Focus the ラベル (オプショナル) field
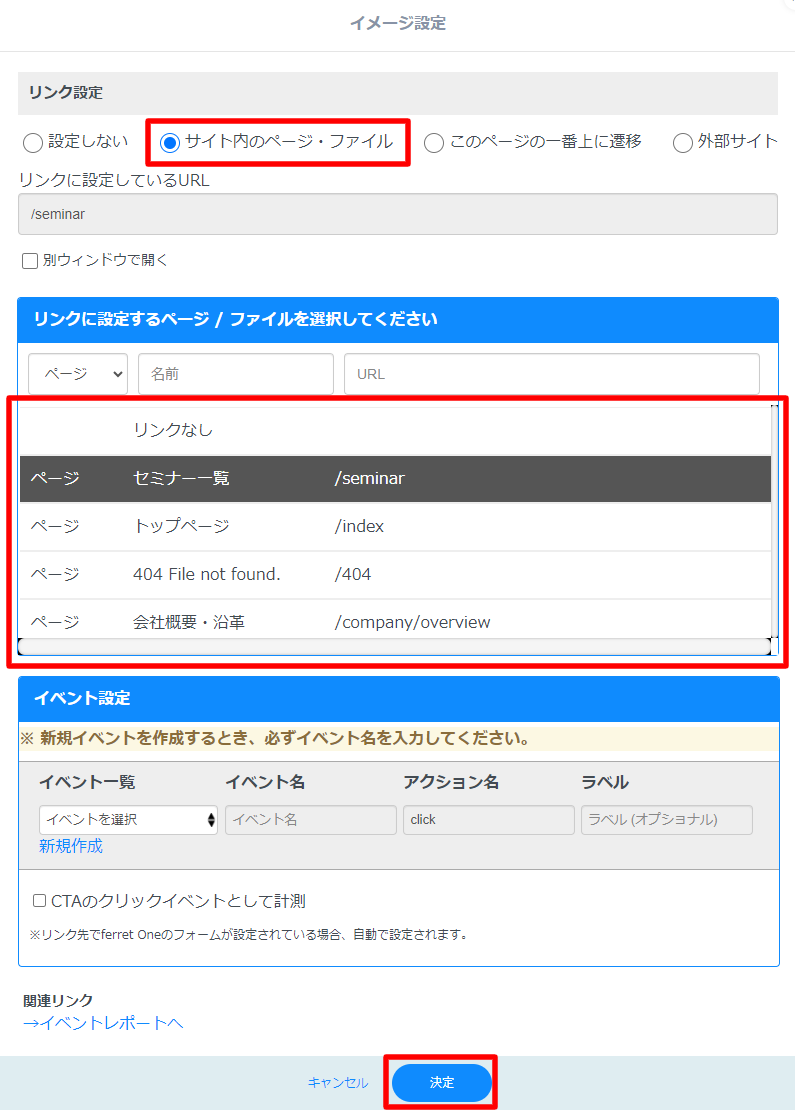This screenshot has width=795, height=1110. (x=667, y=820)
